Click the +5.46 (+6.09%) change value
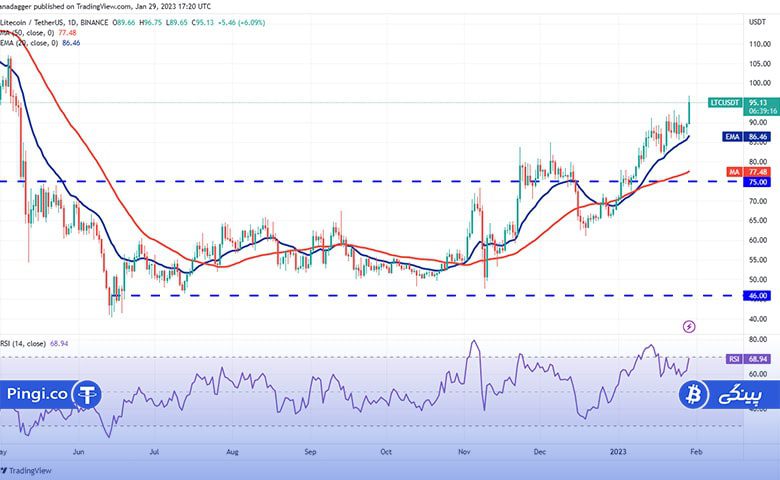The height and width of the screenshot is (480, 780). (x=241, y=22)
